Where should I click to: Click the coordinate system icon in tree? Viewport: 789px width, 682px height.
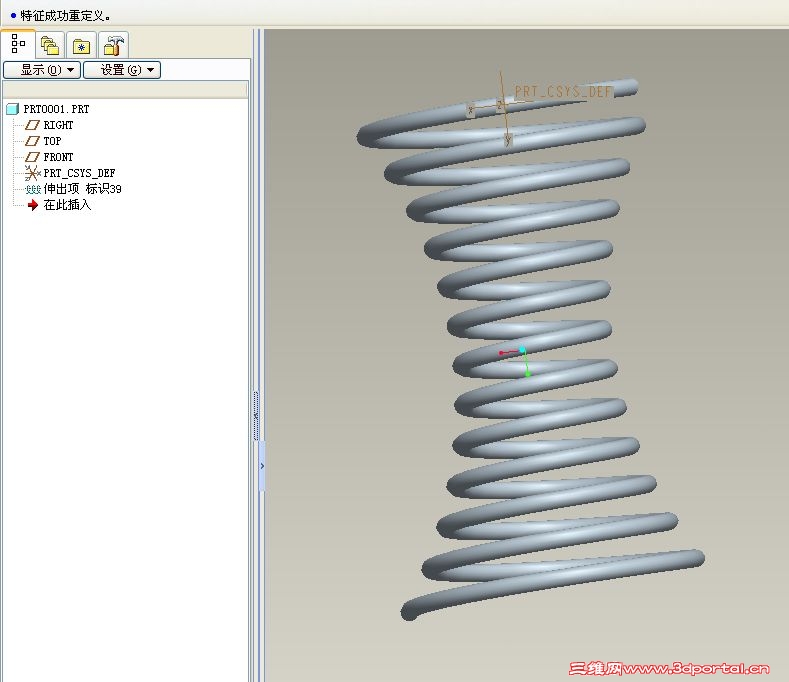(33, 174)
